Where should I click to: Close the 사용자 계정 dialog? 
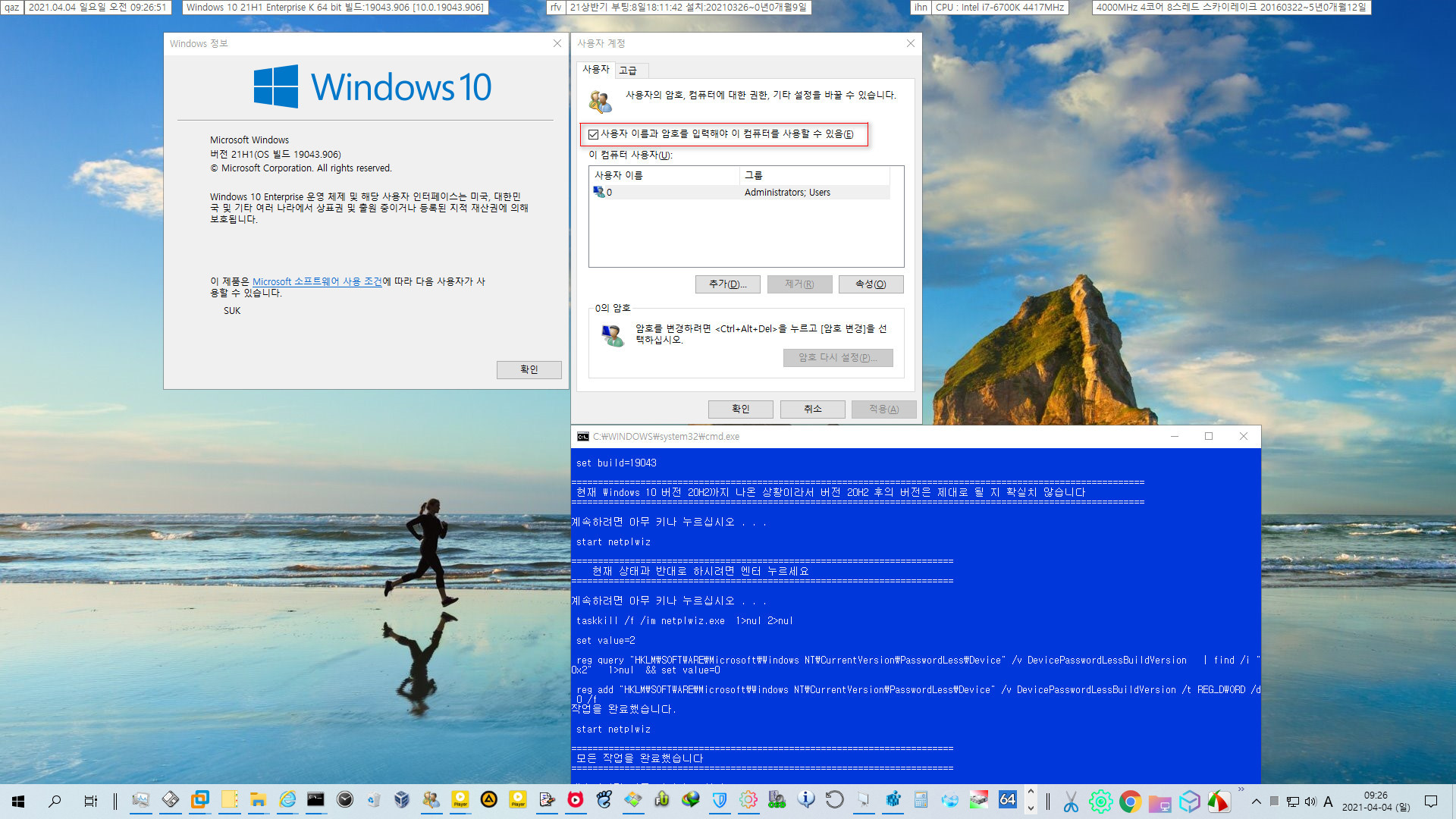pos(911,44)
